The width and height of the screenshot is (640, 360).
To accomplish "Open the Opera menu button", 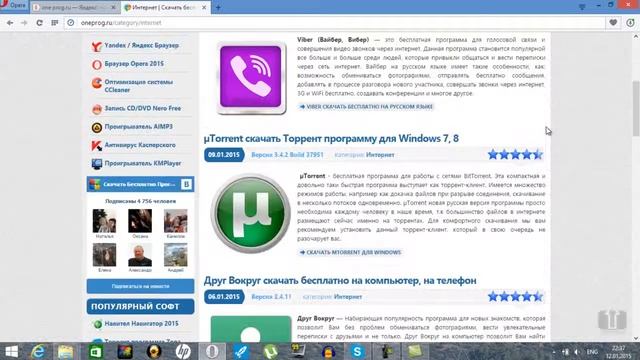I will 13,6.
